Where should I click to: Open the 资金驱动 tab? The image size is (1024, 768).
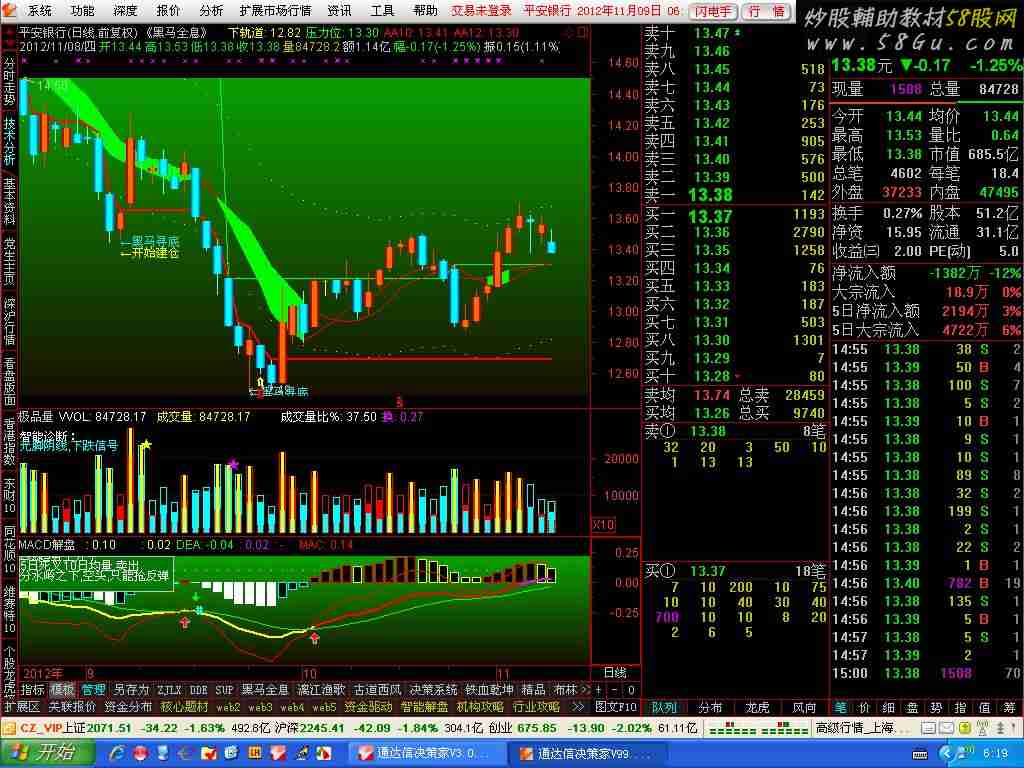point(368,707)
